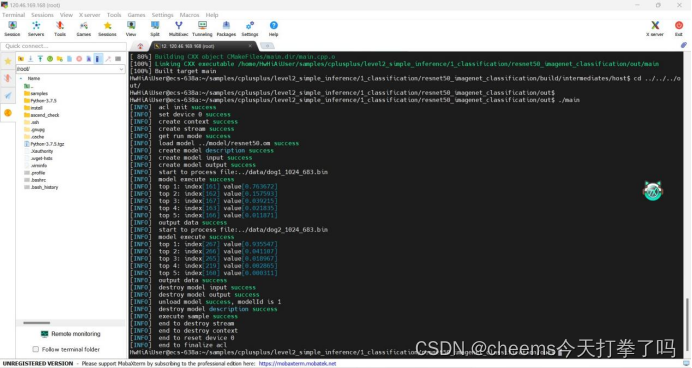The image size is (692, 368).
Task: Click the Quick connect input field
Action: tap(64, 46)
